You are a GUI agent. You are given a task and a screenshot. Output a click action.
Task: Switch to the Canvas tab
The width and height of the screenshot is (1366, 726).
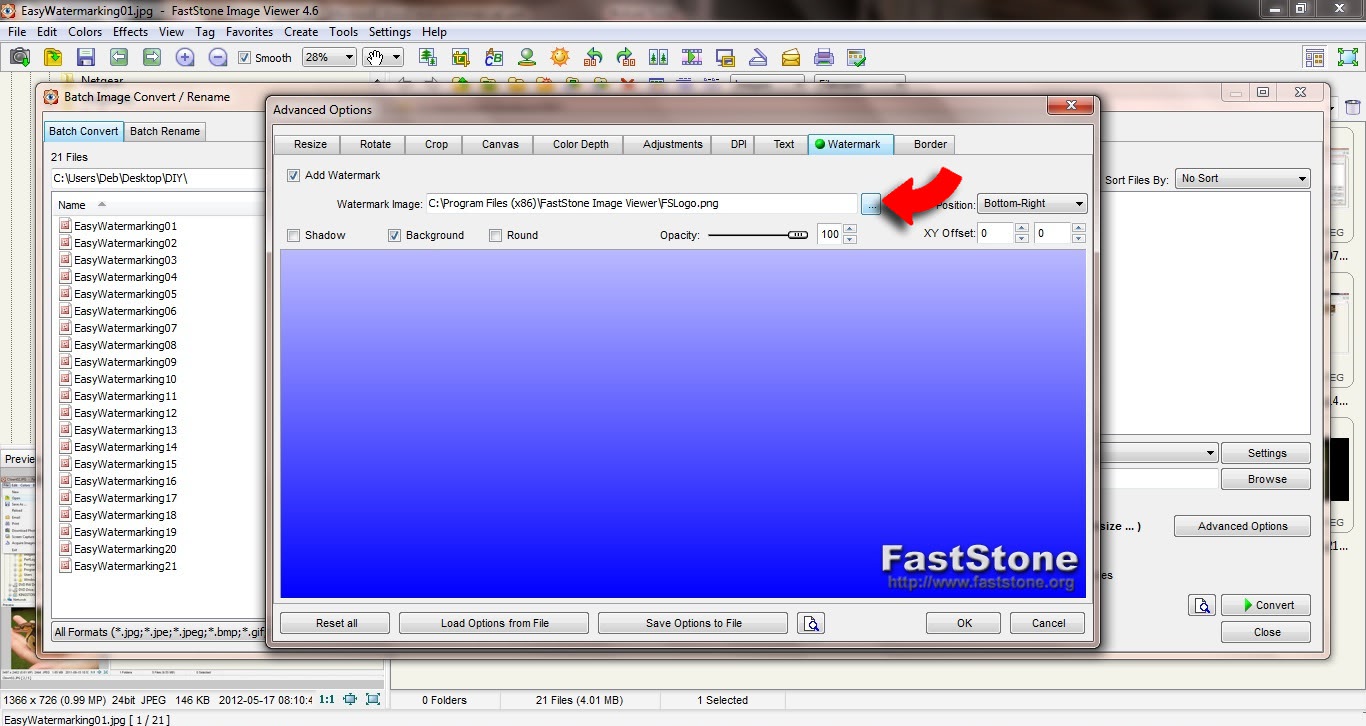point(500,144)
